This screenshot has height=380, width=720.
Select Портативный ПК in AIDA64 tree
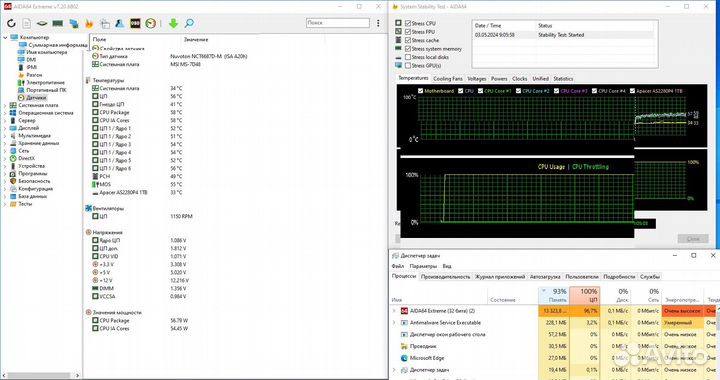pos(46,90)
